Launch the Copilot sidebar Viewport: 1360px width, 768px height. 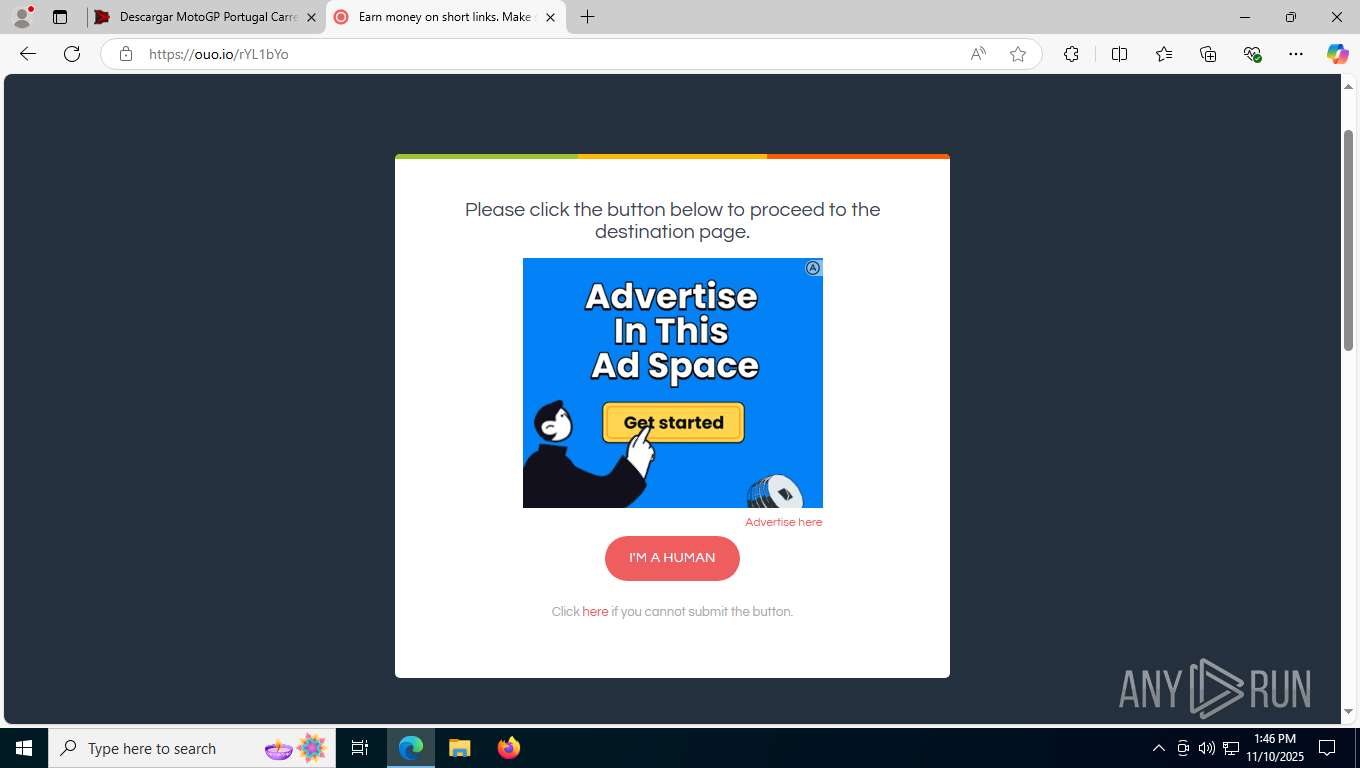pos(1337,54)
